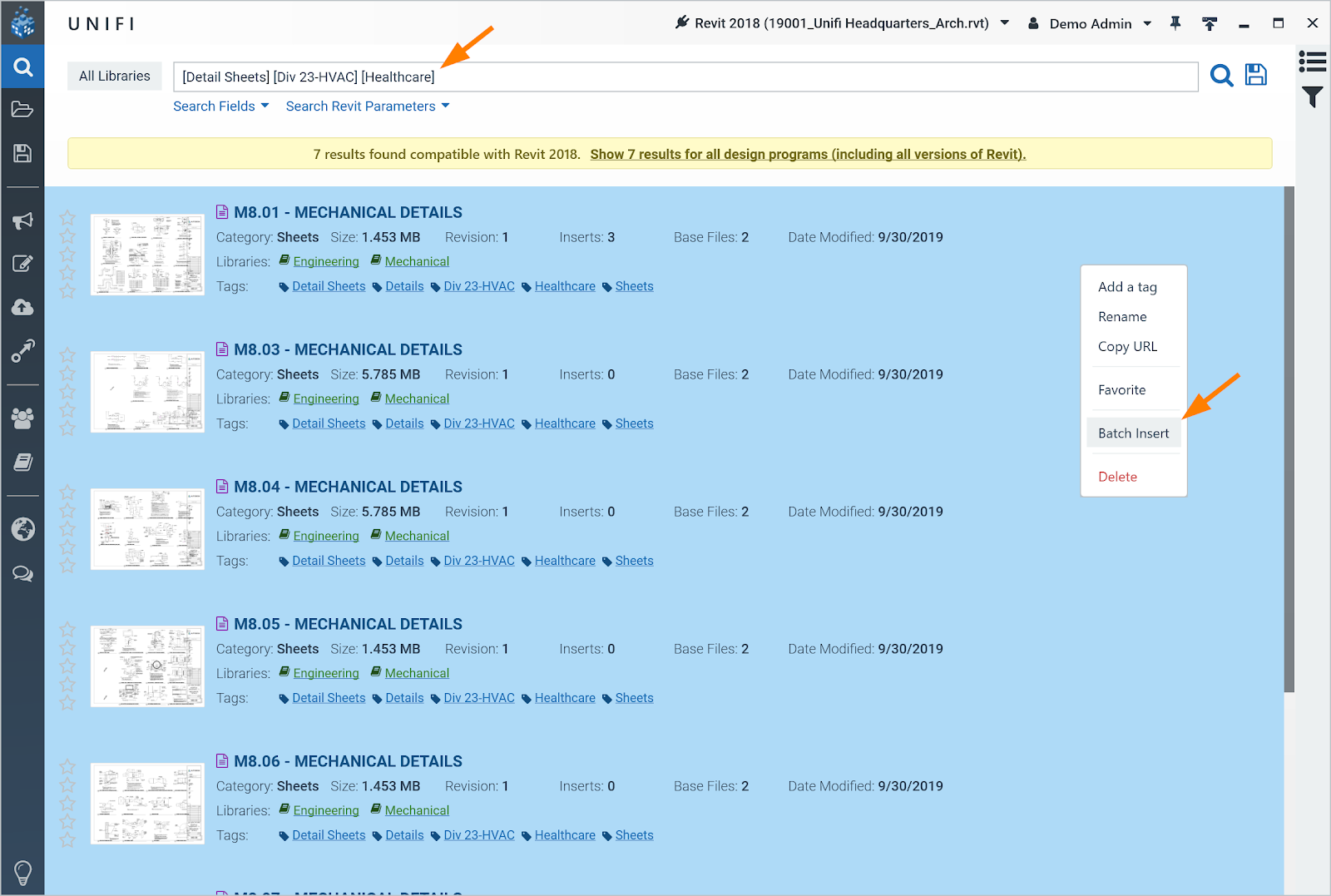The height and width of the screenshot is (896, 1331).
Task: Choose Rename in the context menu
Action: pyautogui.click(x=1122, y=317)
